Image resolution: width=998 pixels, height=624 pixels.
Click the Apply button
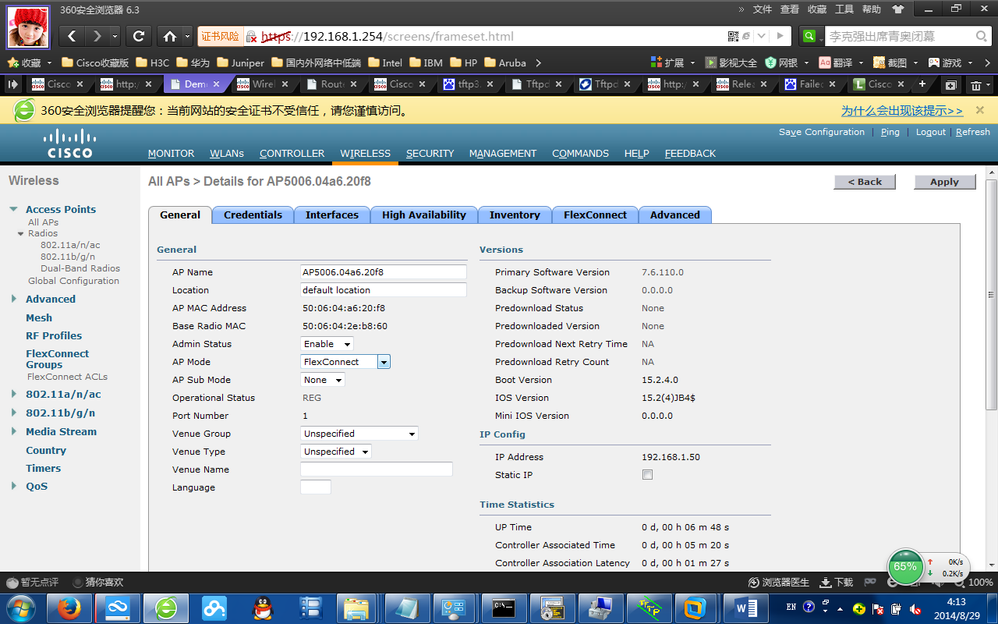tap(945, 182)
